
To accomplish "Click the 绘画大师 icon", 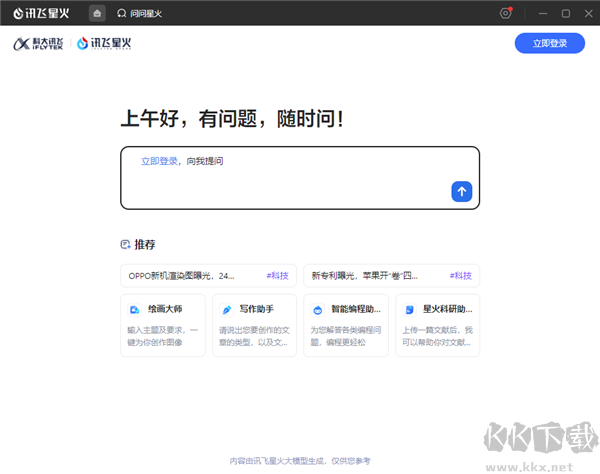I will 135,309.
